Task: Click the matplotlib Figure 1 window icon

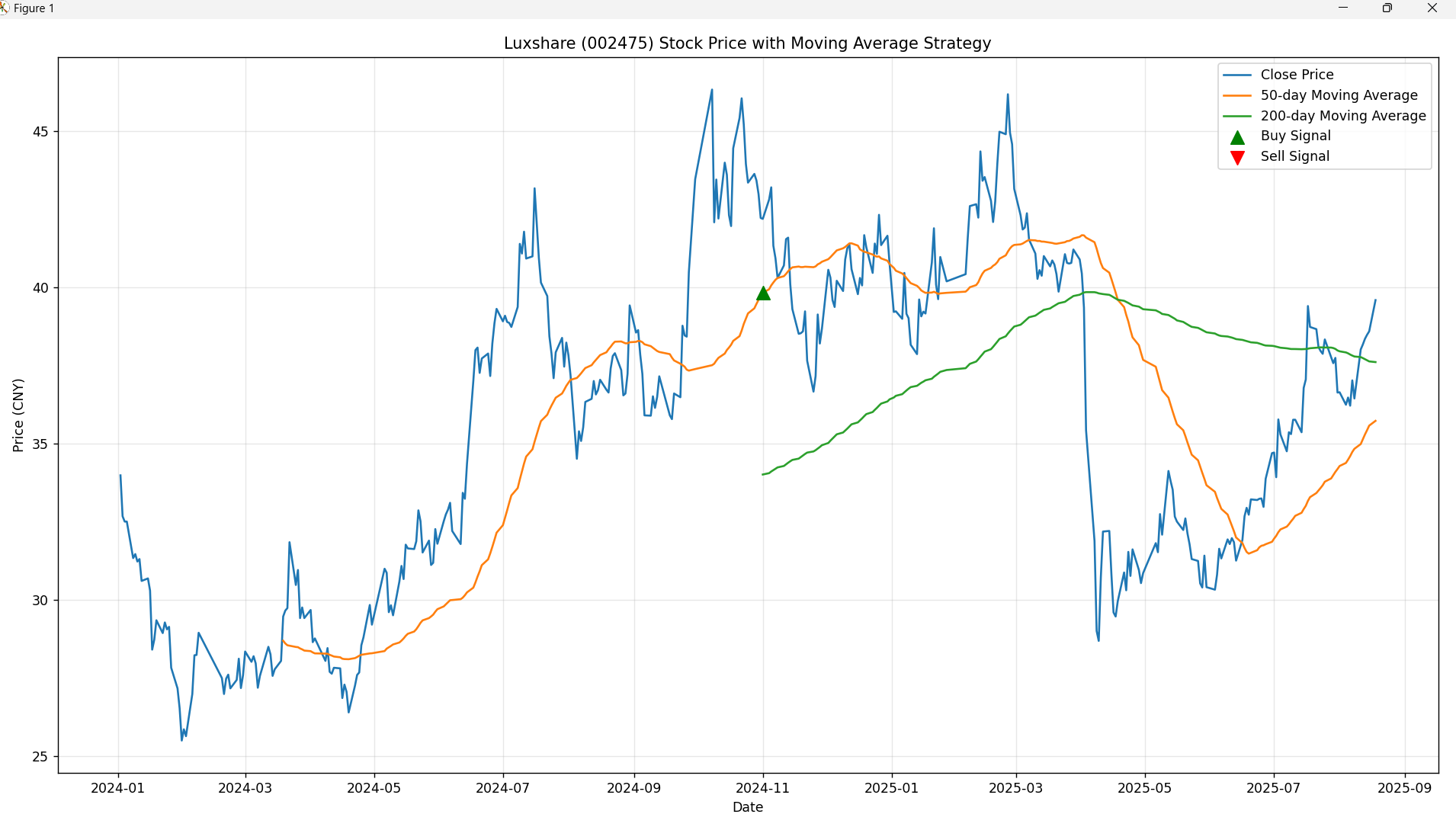Action: click(x=4, y=8)
